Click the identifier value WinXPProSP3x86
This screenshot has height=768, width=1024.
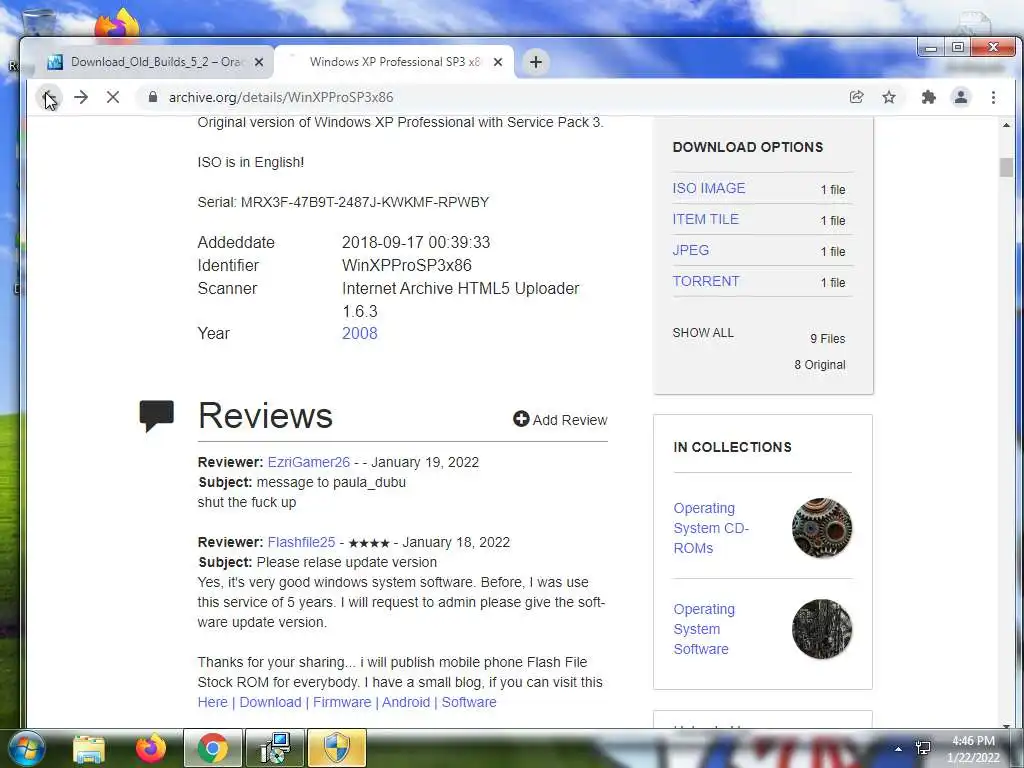point(406,265)
